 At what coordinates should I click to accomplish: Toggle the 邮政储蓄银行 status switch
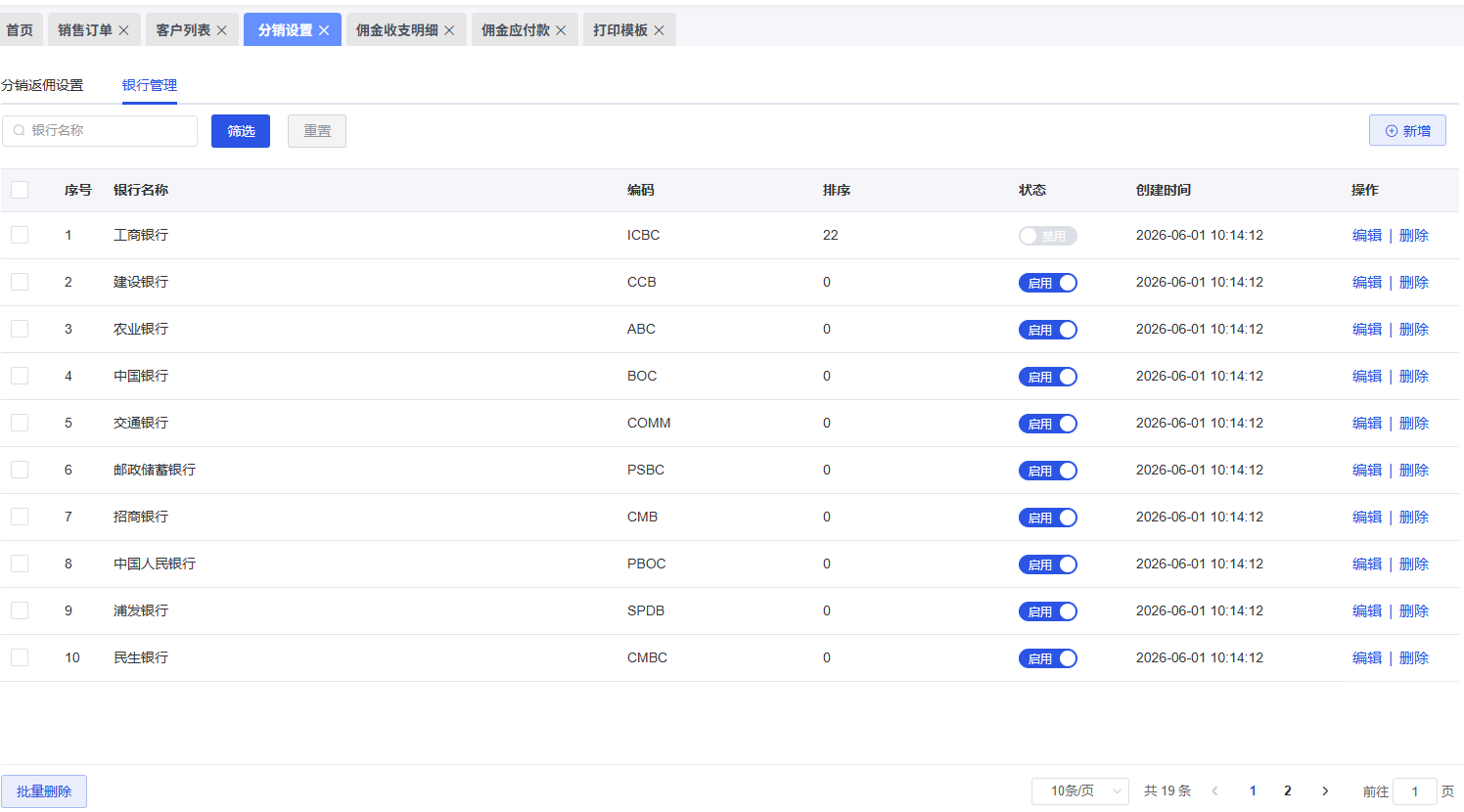[x=1048, y=471]
